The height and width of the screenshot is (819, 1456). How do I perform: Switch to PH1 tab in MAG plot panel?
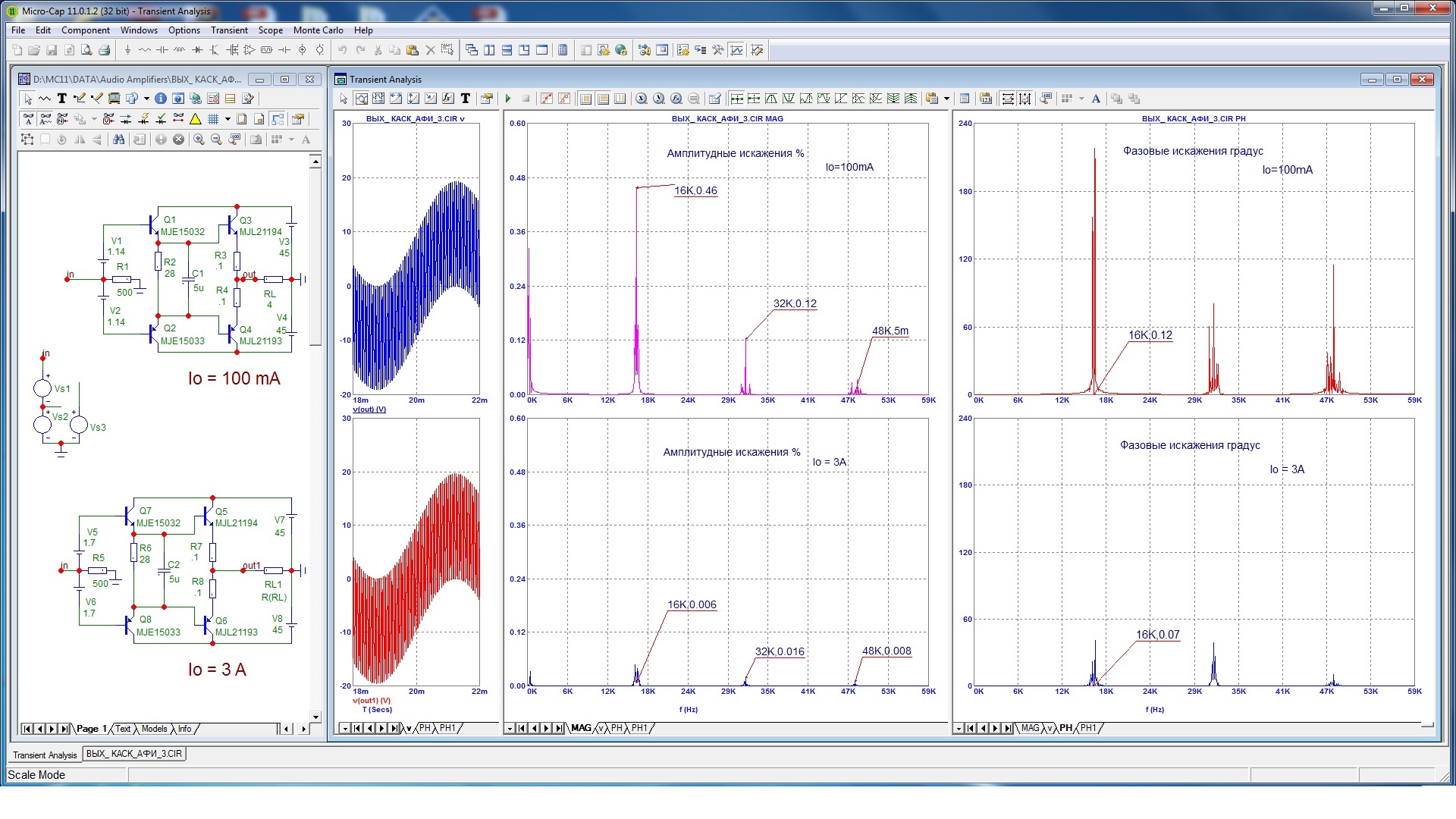tap(640, 728)
